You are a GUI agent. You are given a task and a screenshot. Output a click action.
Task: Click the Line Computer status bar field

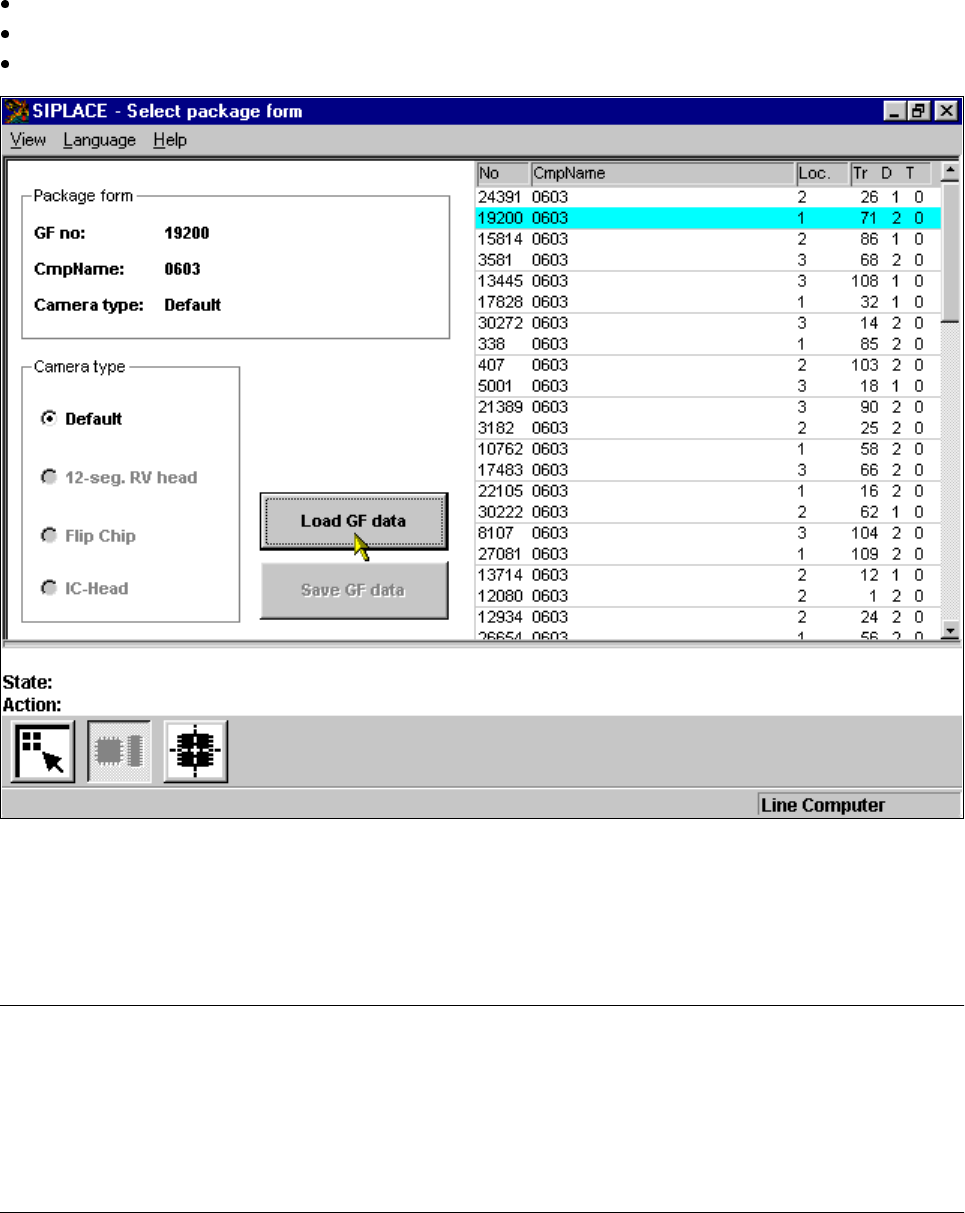pyautogui.click(x=859, y=805)
